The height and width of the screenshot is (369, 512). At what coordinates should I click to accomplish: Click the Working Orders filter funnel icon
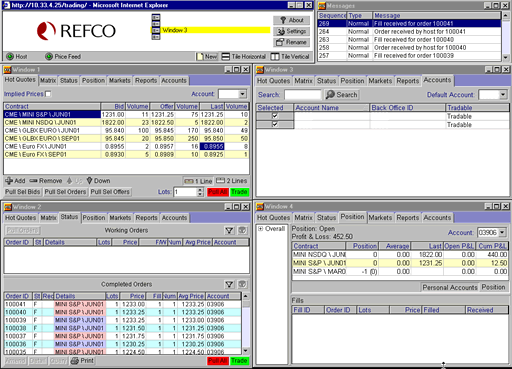229,230
